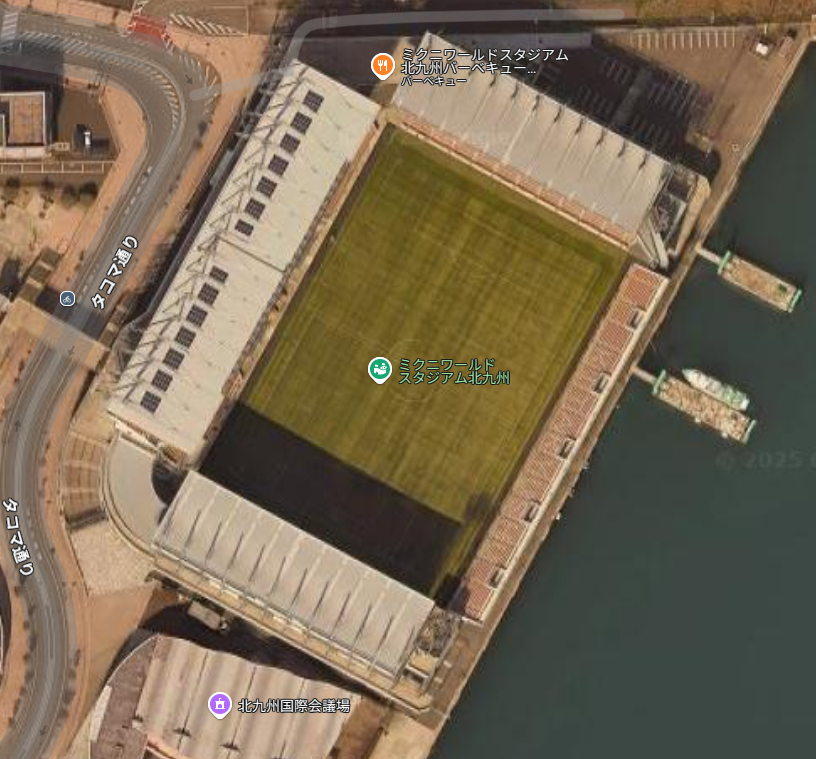This screenshot has width=816, height=759.
Task: Open the purple convention center pin
Action: tap(220, 705)
